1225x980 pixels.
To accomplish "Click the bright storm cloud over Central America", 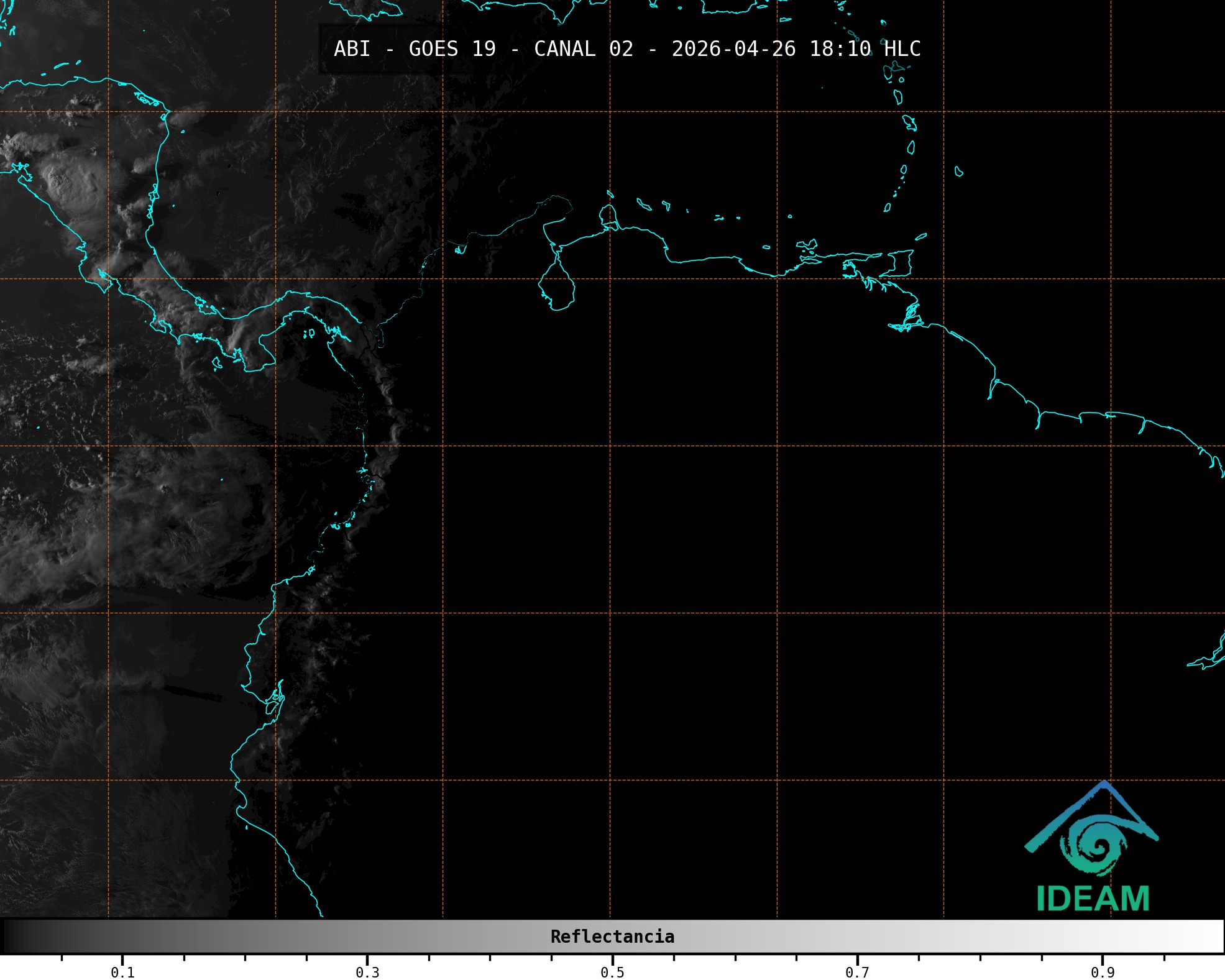I will 68,183.
